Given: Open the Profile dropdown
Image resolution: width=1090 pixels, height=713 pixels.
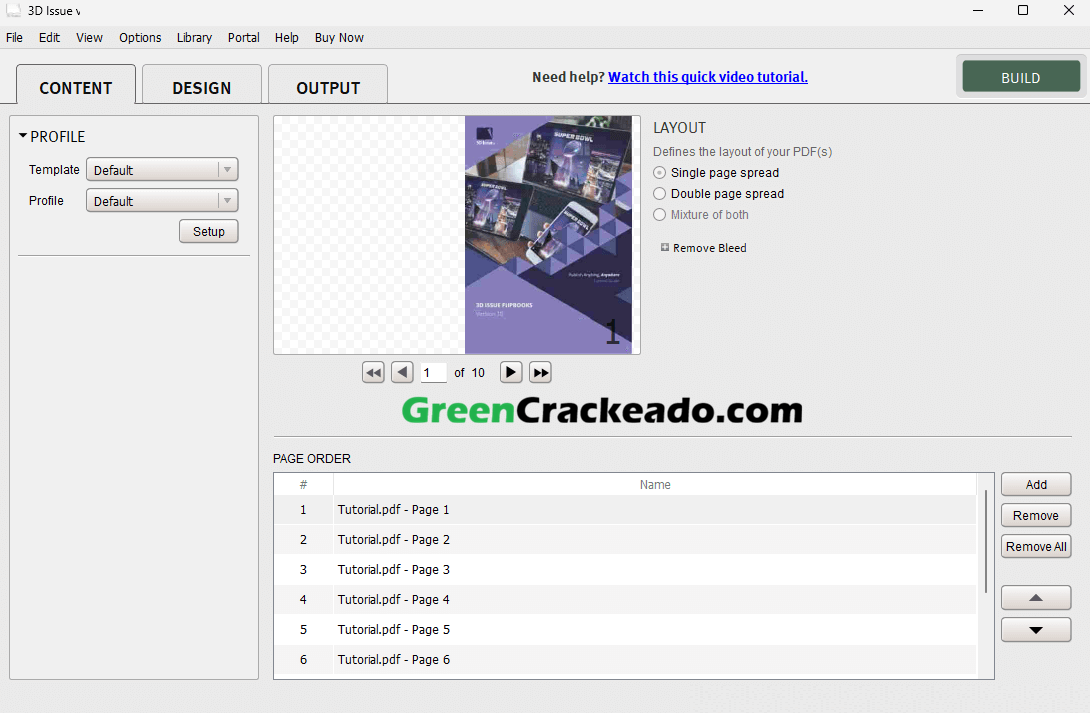Looking at the screenshot, I should pos(162,200).
